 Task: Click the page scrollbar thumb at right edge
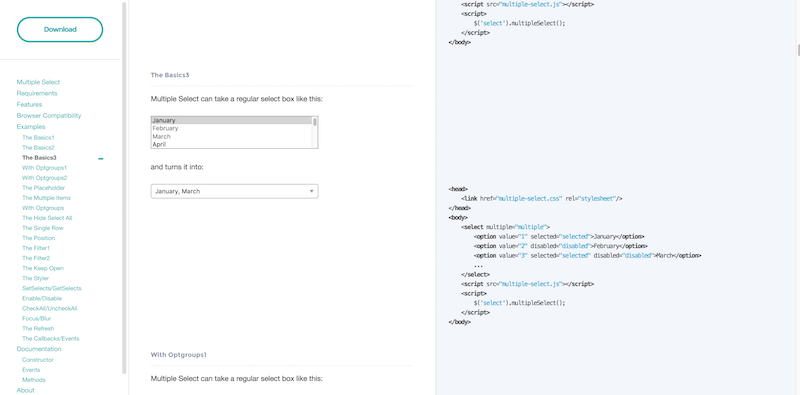[798, 50]
